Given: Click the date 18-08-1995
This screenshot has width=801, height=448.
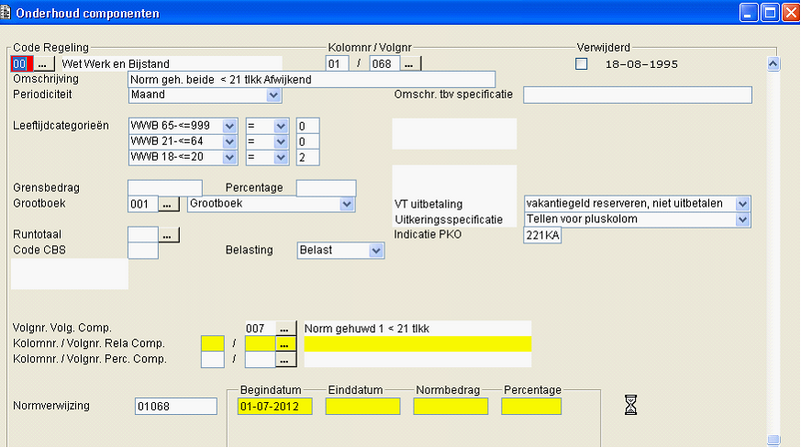Looking at the screenshot, I should pos(642,64).
